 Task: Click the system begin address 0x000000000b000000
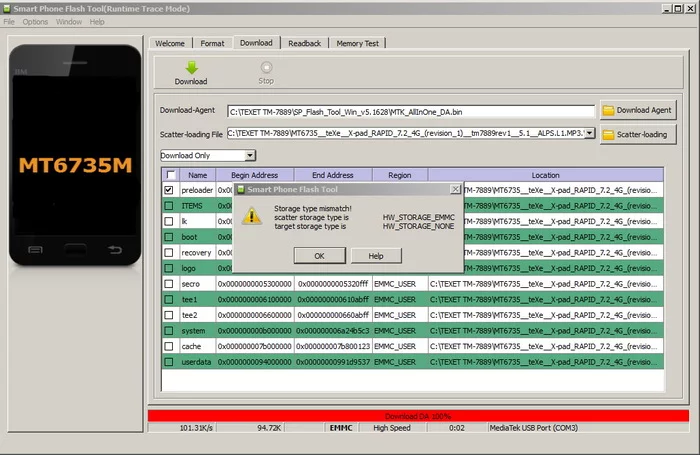pyautogui.click(x=254, y=331)
